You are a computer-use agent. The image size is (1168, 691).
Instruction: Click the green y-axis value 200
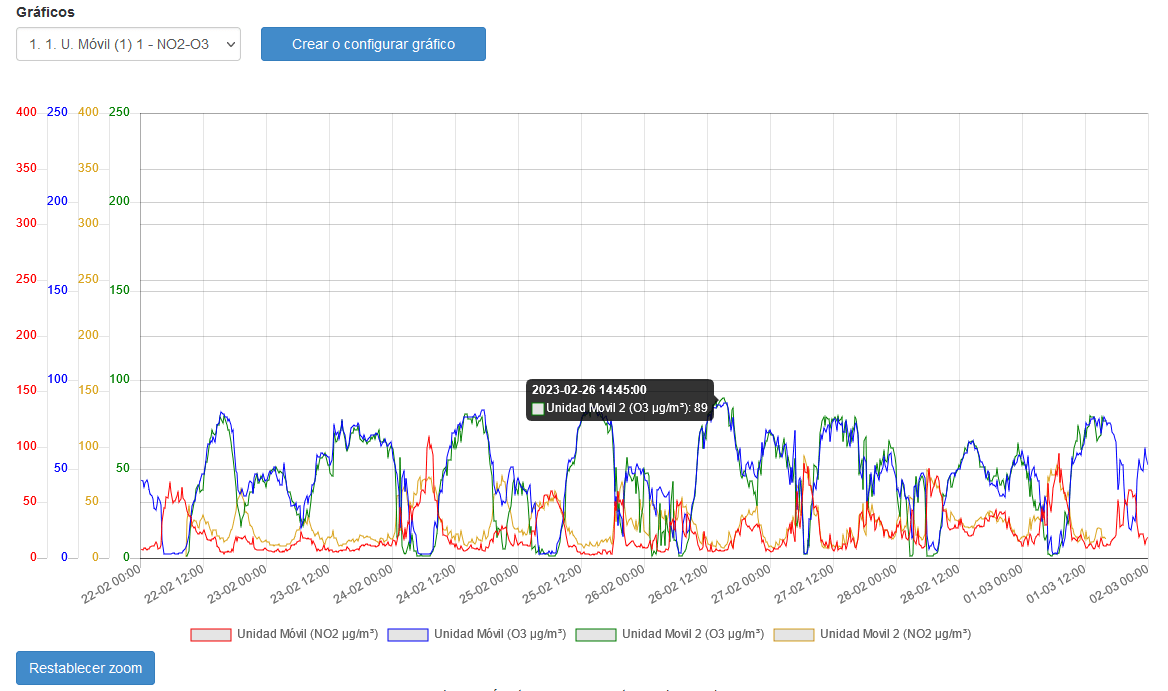(x=119, y=201)
